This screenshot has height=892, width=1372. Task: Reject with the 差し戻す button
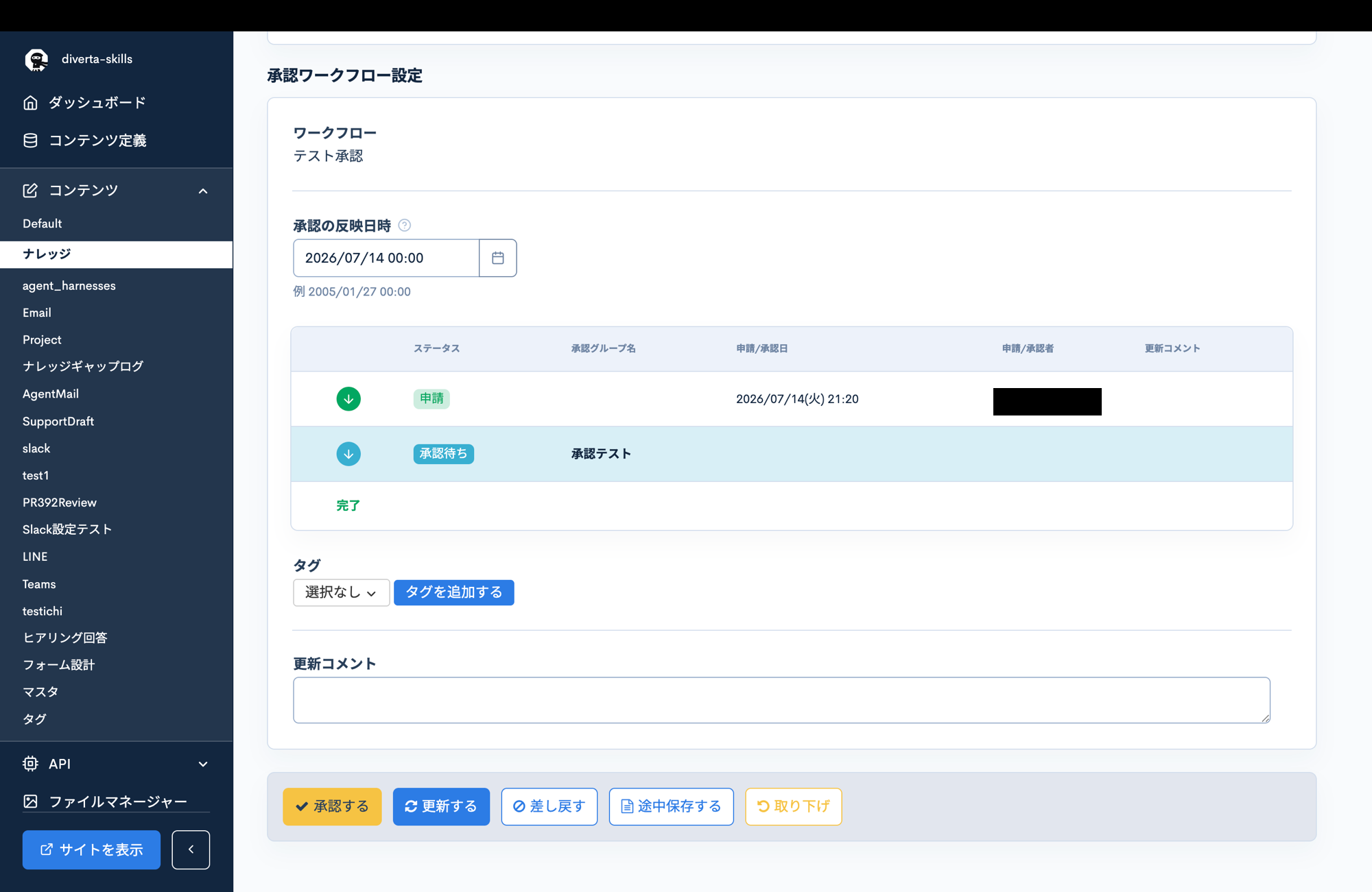[x=549, y=806]
